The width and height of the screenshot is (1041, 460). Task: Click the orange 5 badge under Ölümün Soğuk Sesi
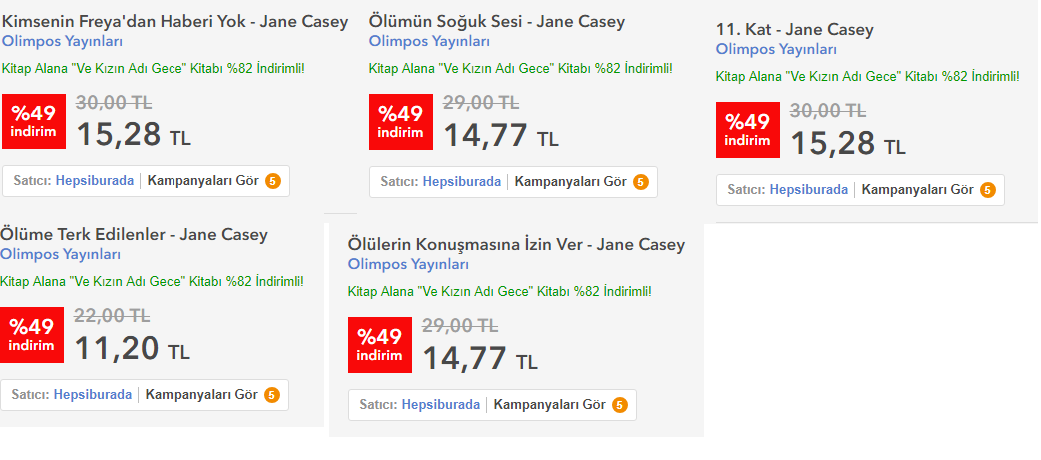coord(640,182)
